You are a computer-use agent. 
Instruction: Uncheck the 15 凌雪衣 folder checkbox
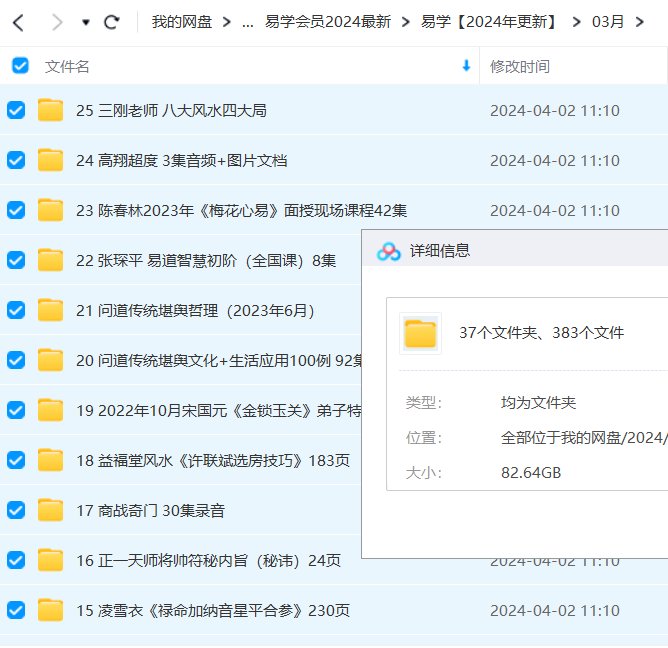(16, 610)
